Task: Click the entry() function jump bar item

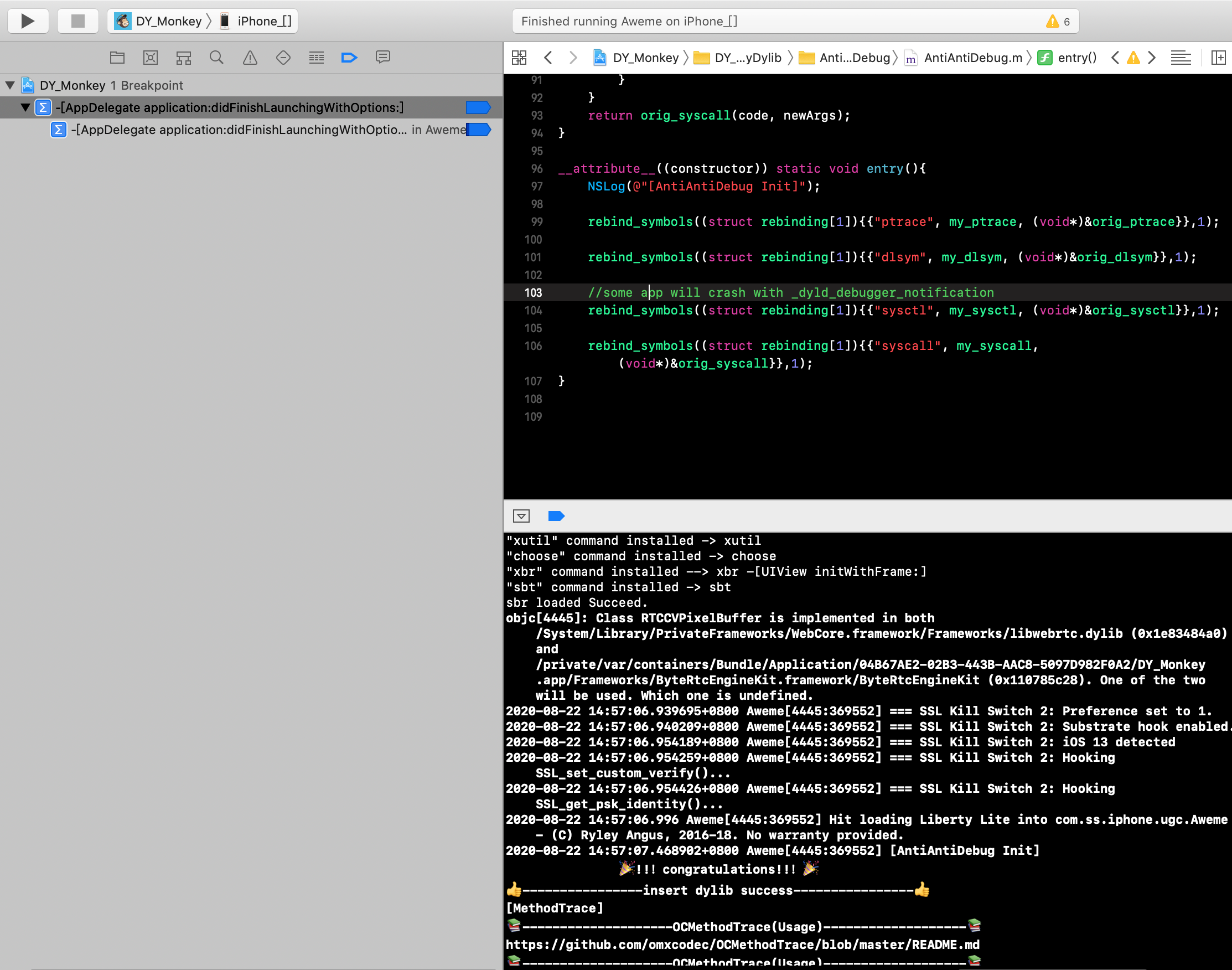Action: (1076, 58)
